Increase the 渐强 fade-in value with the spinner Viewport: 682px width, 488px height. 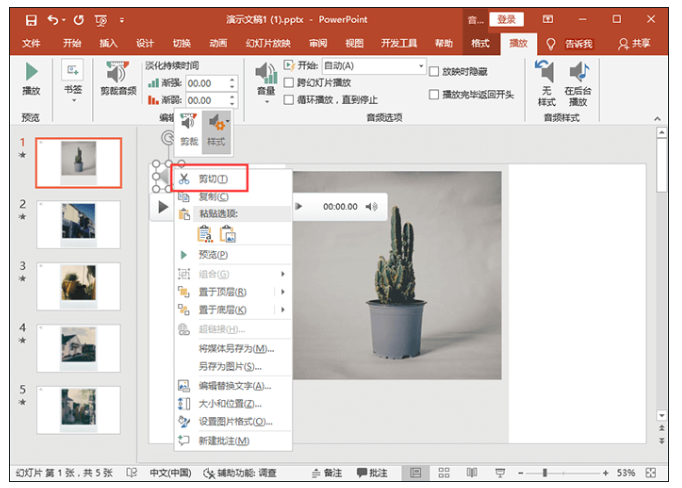click(x=233, y=80)
